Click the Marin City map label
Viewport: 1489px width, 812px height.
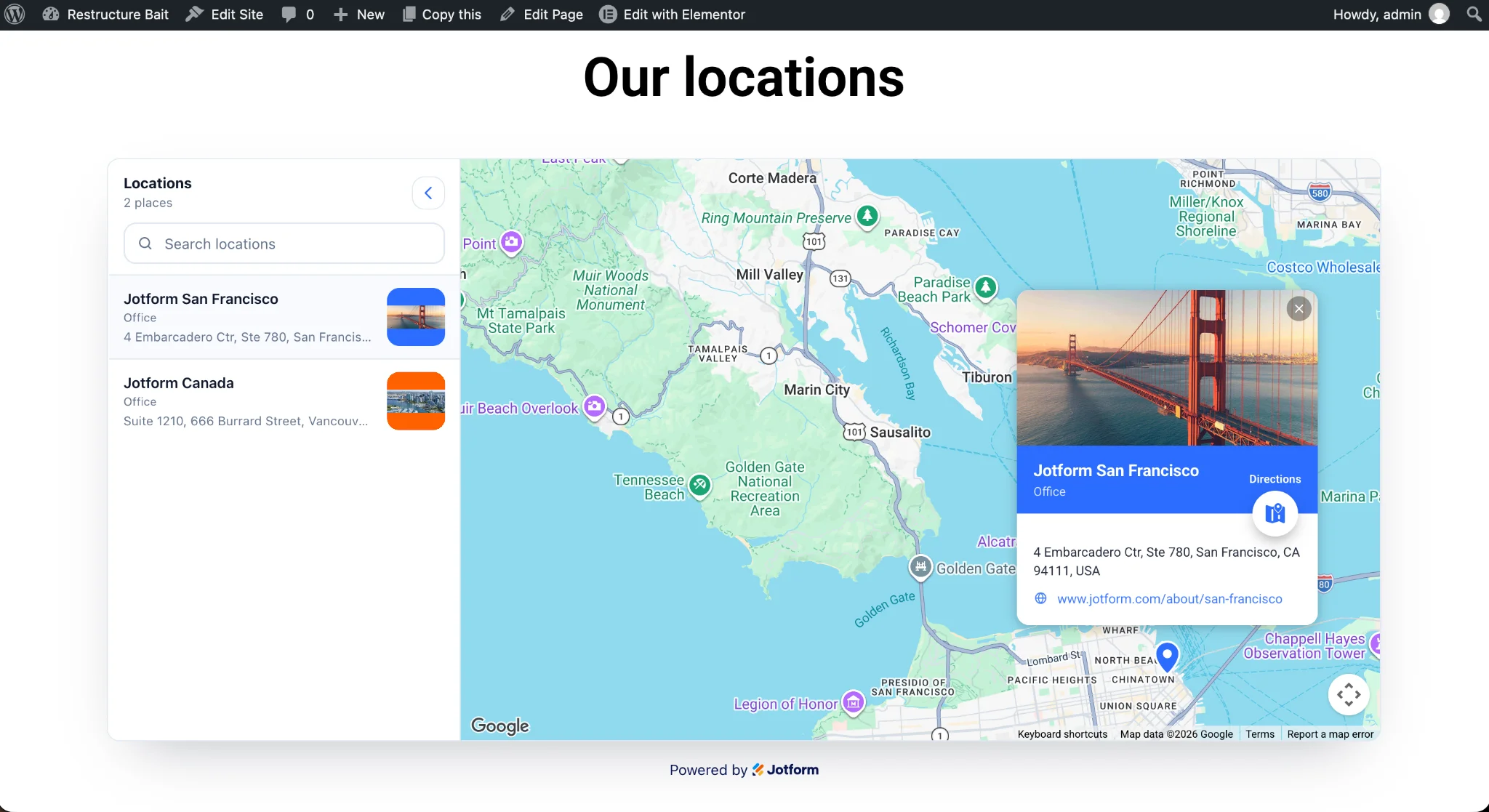(x=816, y=390)
